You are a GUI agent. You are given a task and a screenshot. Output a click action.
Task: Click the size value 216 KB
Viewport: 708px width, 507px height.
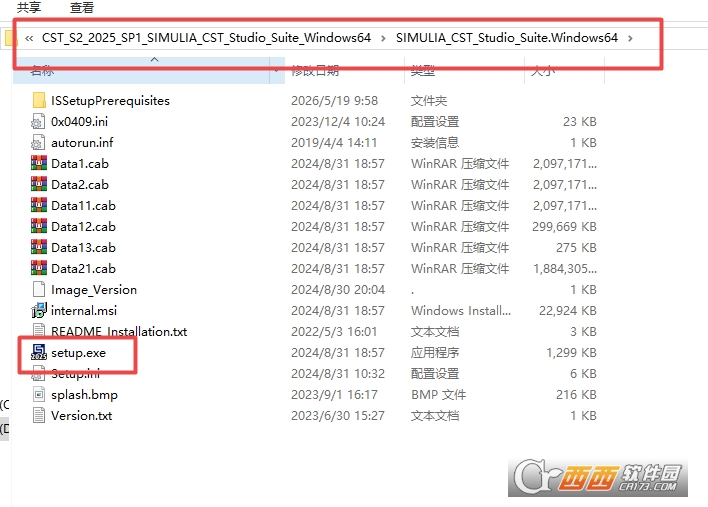pyautogui.click(x=576, y=395)
